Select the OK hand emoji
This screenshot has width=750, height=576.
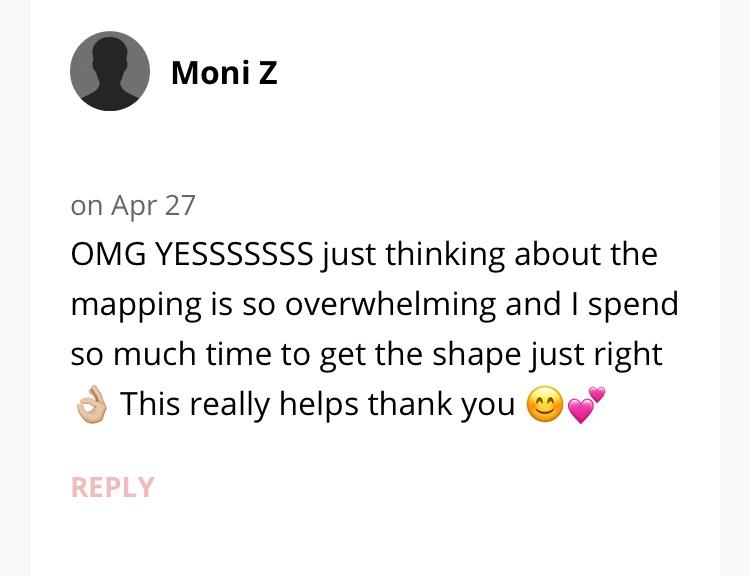coord(92,404)
